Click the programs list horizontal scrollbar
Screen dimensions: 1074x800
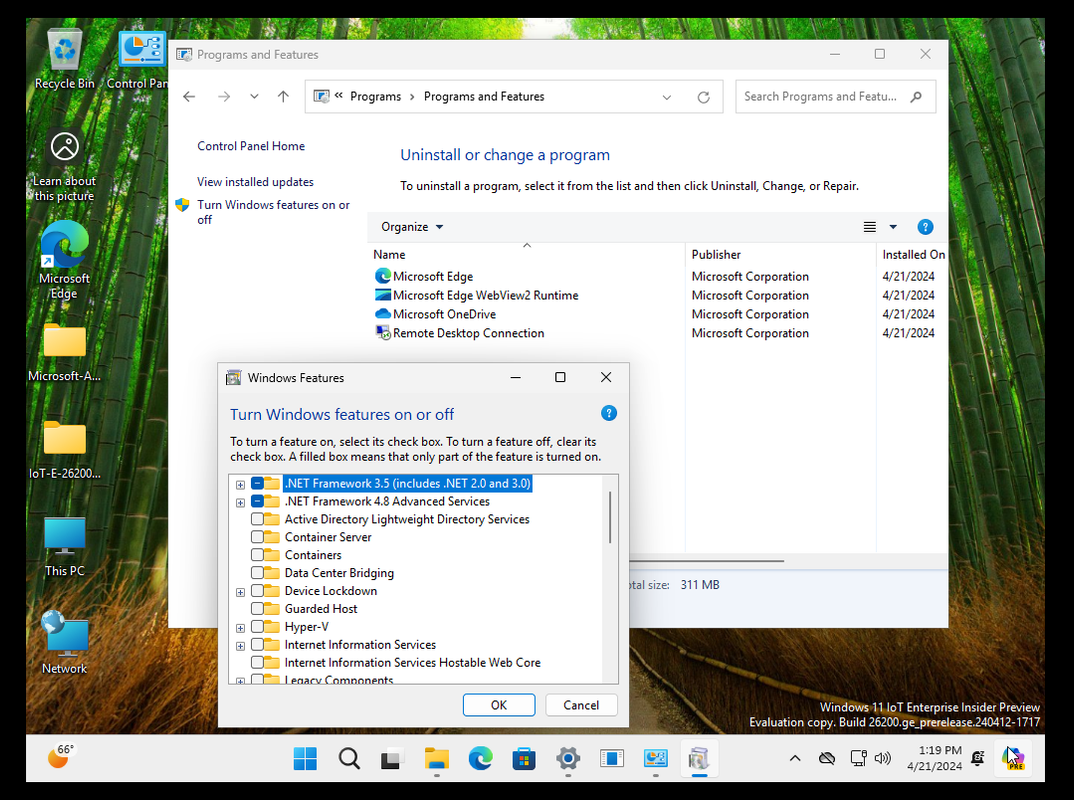pos(706,561)
